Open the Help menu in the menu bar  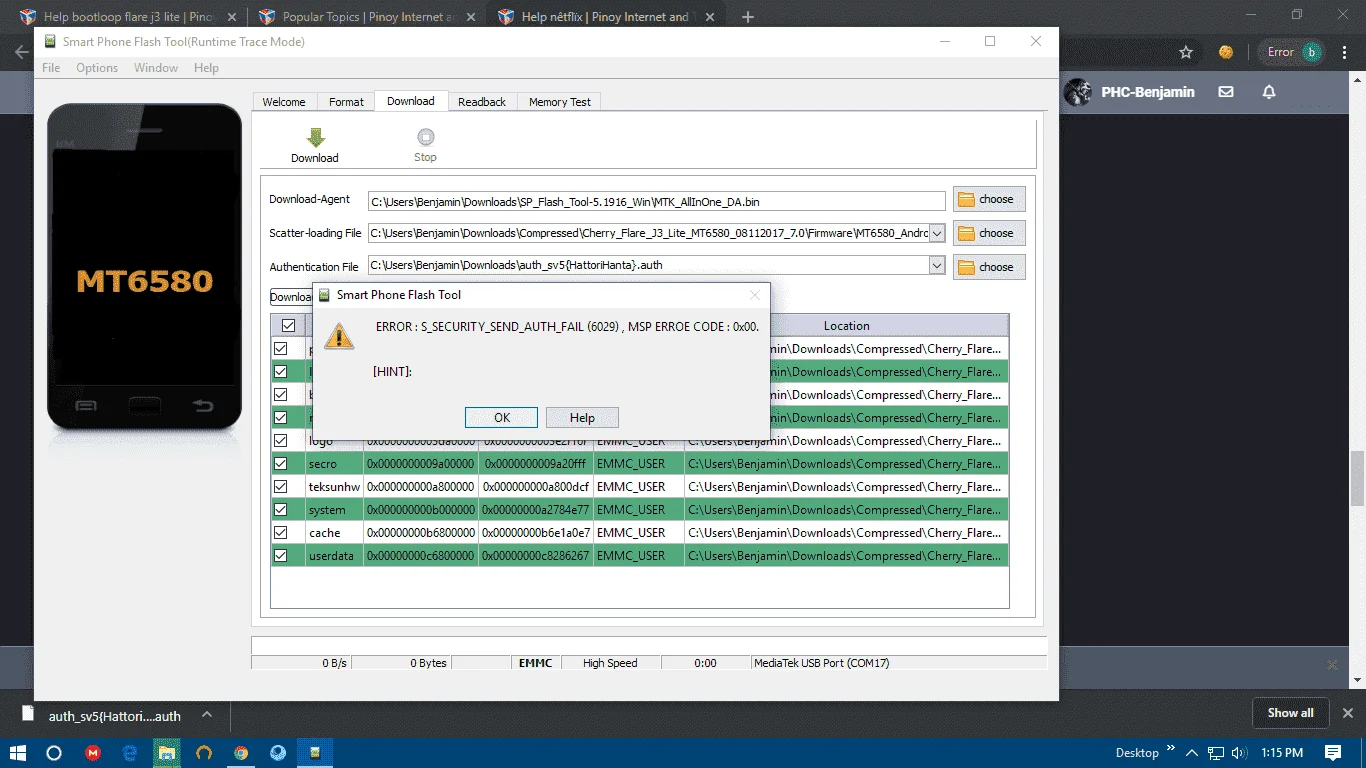[206, 68]
